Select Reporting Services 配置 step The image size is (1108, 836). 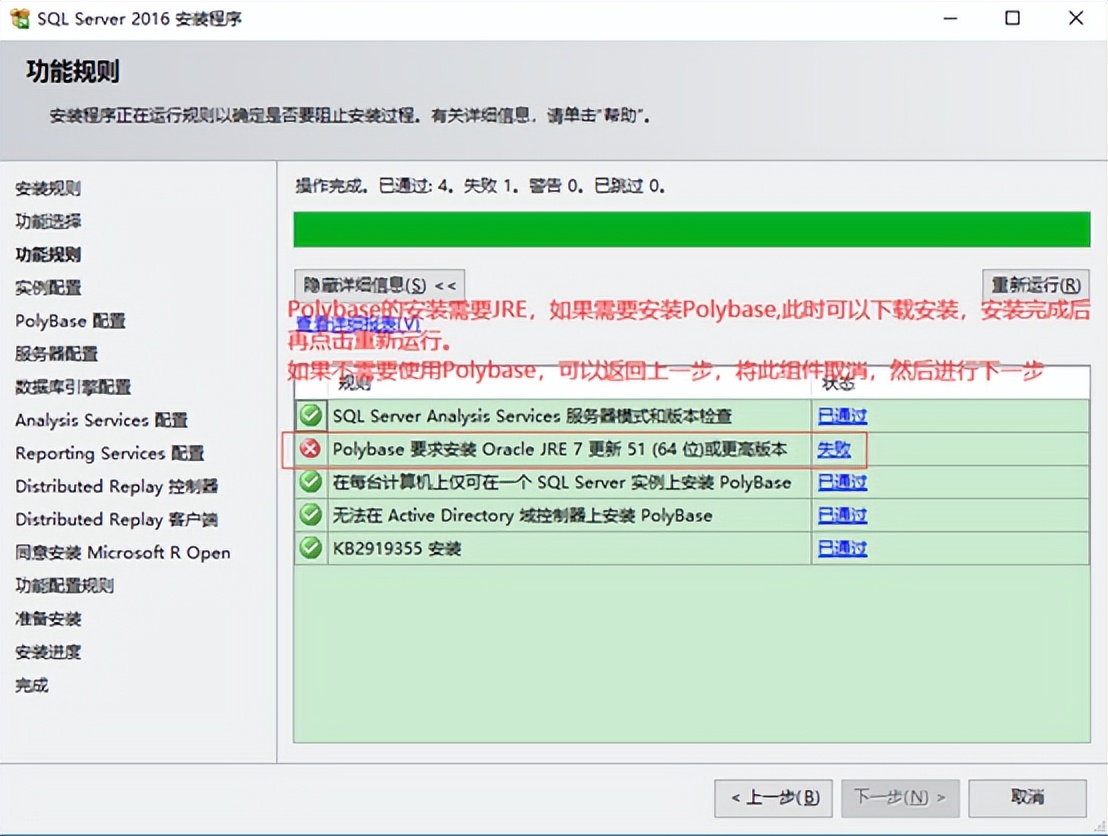[x=110, y=453]
